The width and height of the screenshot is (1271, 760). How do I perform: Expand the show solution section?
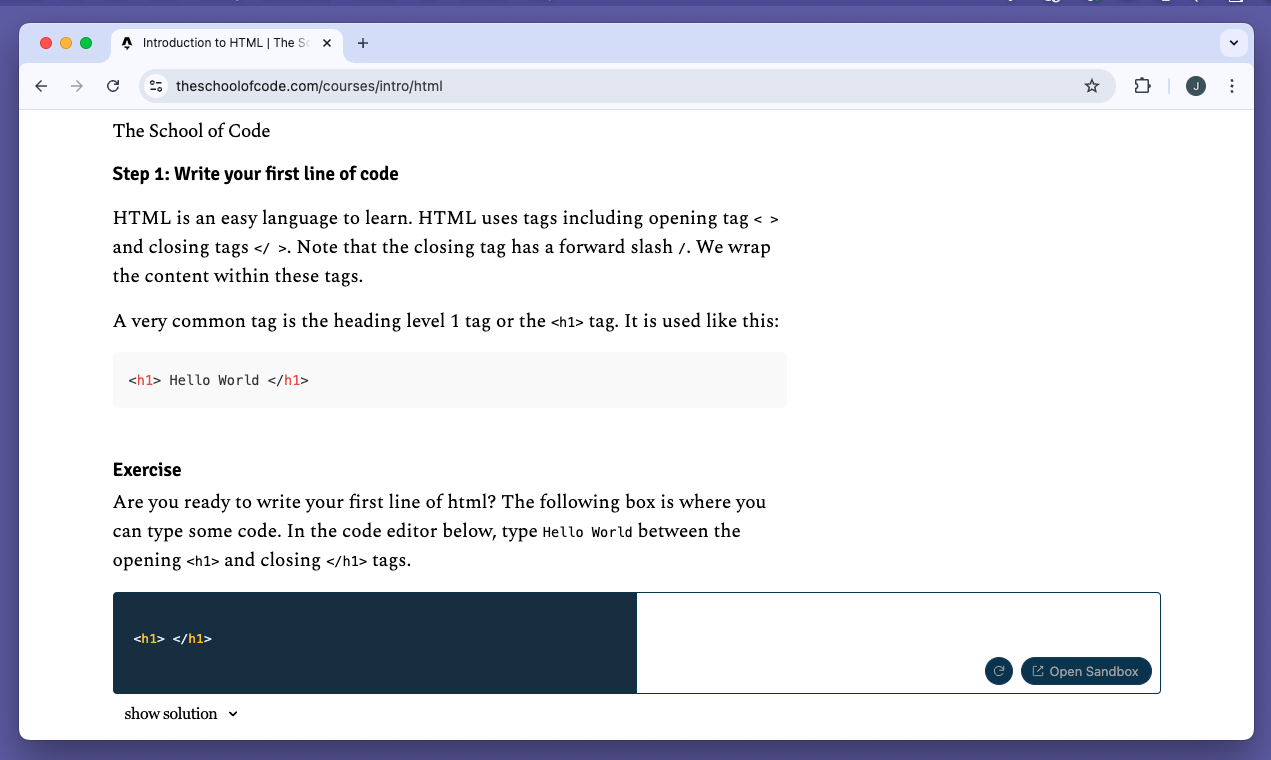(181, 714)
